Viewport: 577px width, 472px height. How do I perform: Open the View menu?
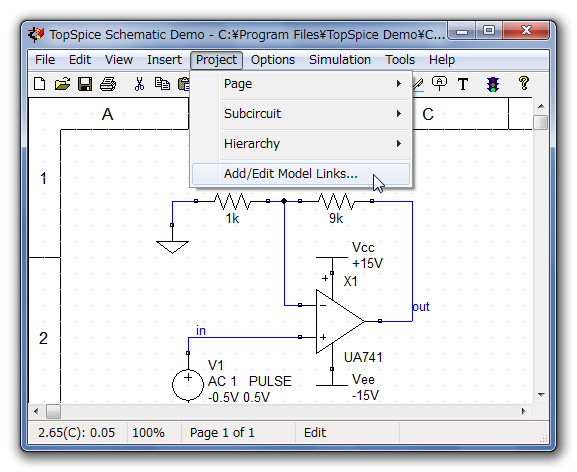coord(118,60)
